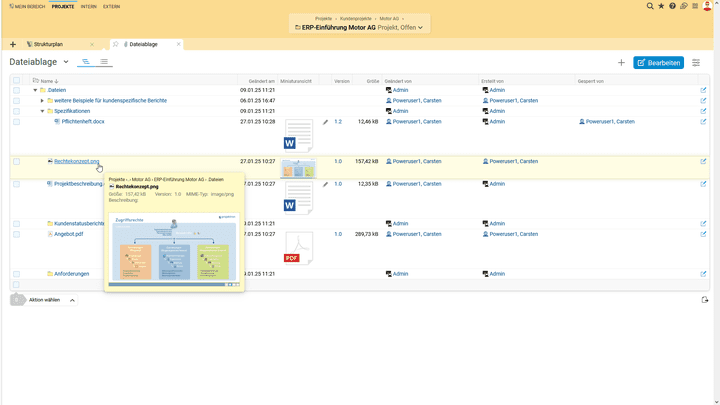Tick the checkbox for Pflichtenheft.docx row

pyautogui.click(x=16, y=122)
